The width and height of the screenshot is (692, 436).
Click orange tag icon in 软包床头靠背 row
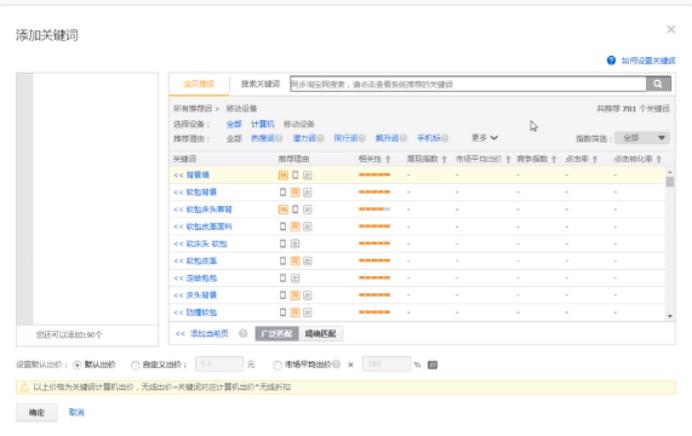coord(283,209)
